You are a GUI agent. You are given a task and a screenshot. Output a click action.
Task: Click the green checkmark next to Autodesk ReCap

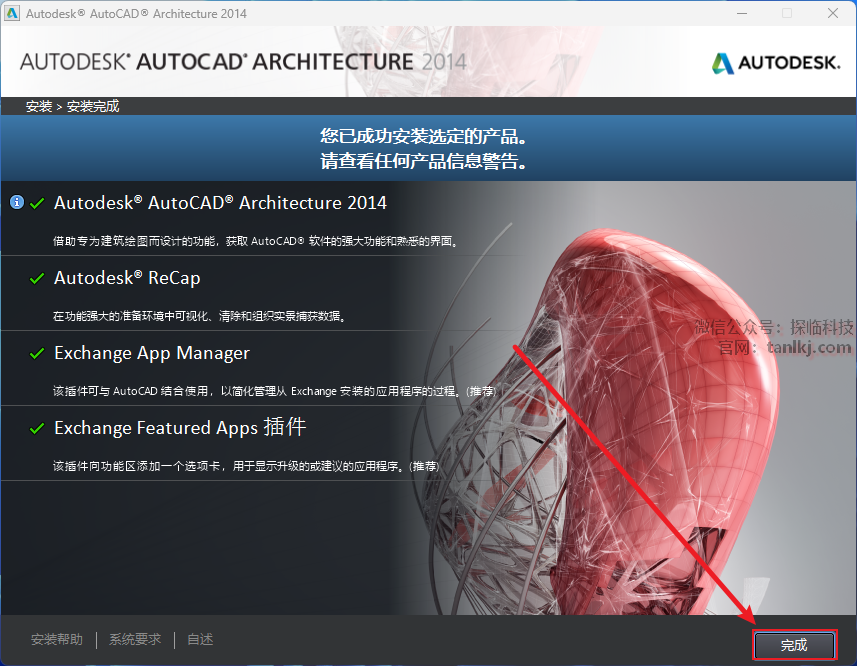click(x=37, y=279)
